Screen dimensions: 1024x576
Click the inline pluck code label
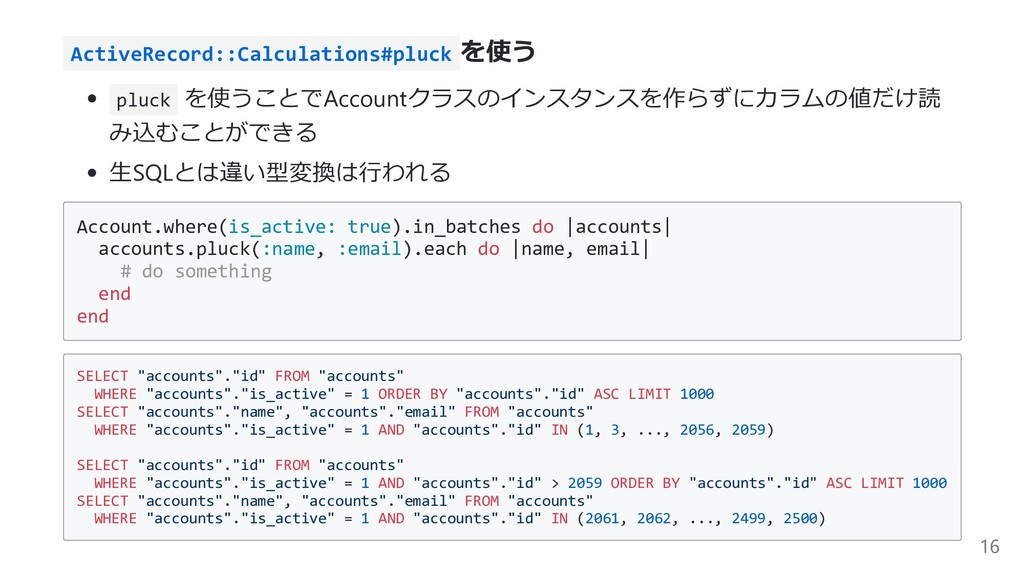143,100
